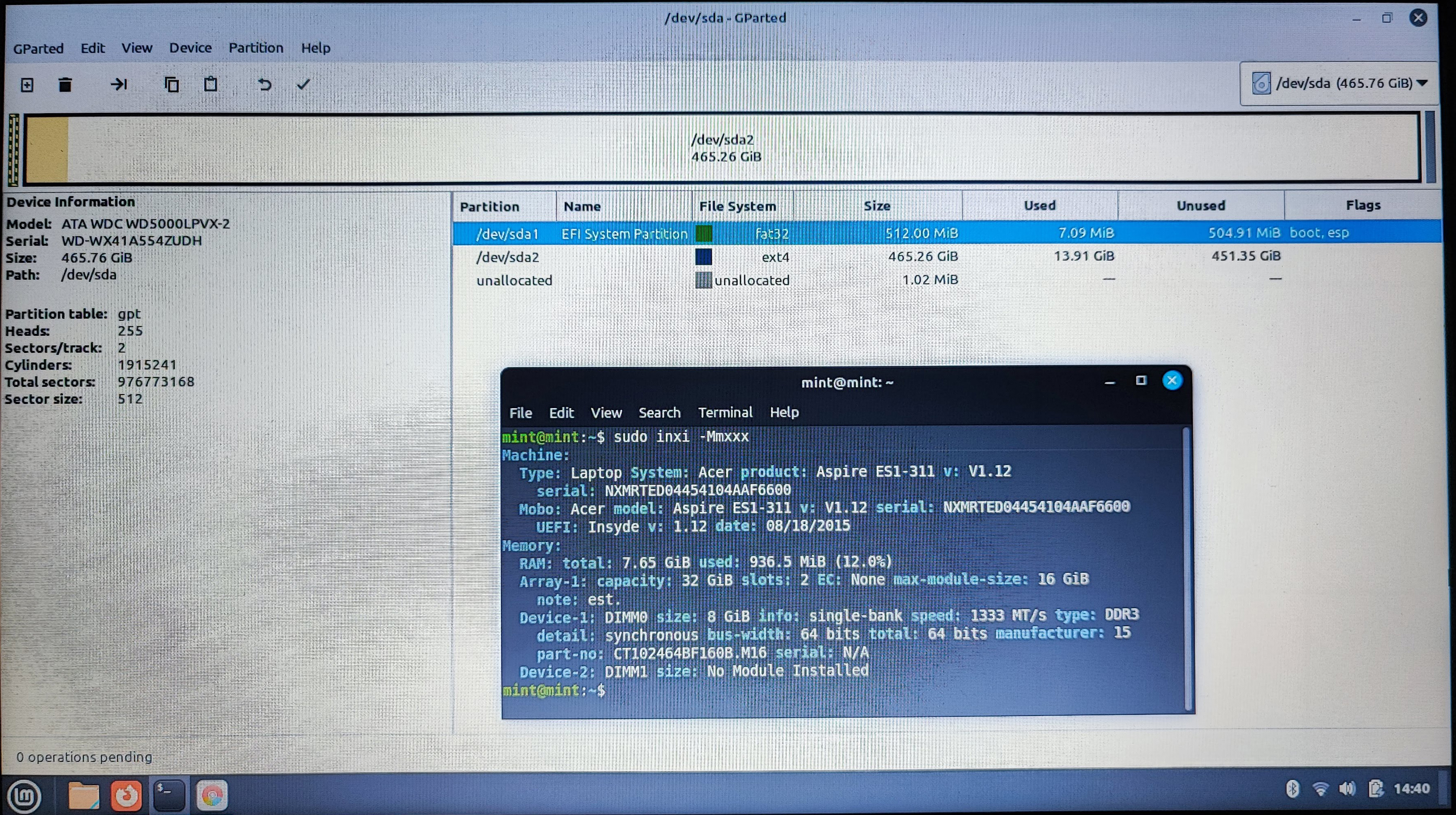Screen dimensions: 1456x815
Task: Click the Resize/Move partition arrow icon
Action: click(119, 85)
